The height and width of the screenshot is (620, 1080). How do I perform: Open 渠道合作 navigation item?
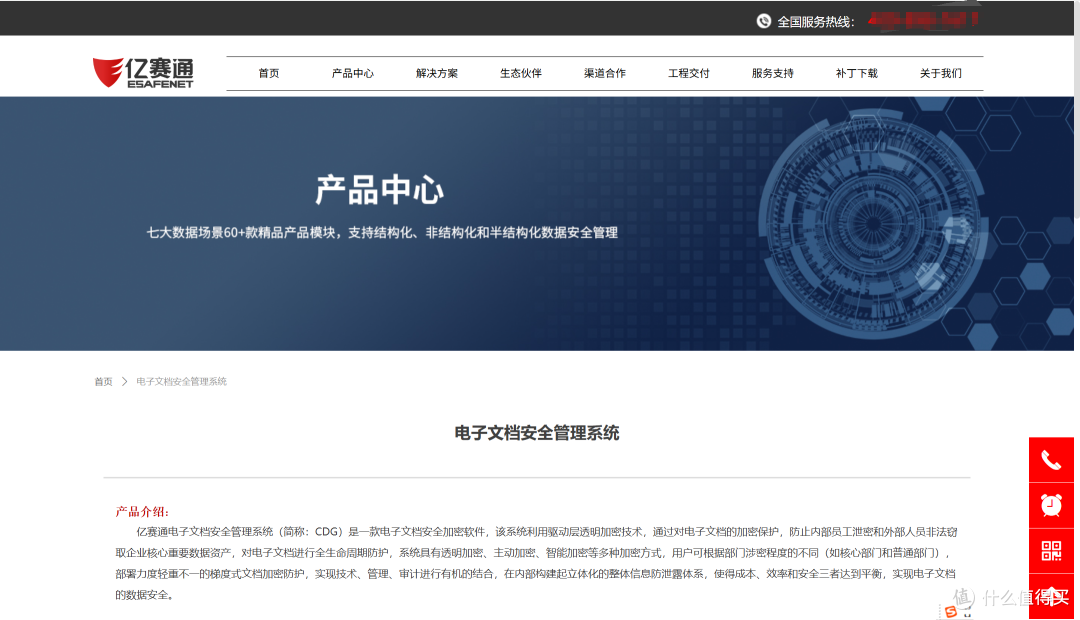click(605, 73)
